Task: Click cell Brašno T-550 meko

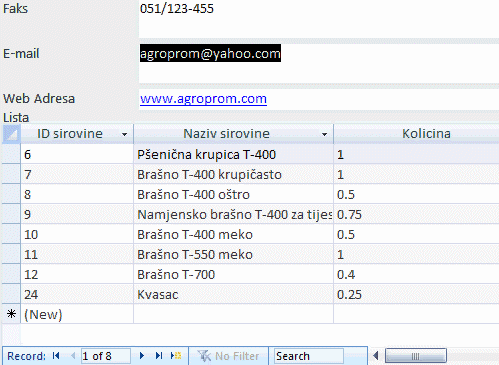Action: point(234,254)
